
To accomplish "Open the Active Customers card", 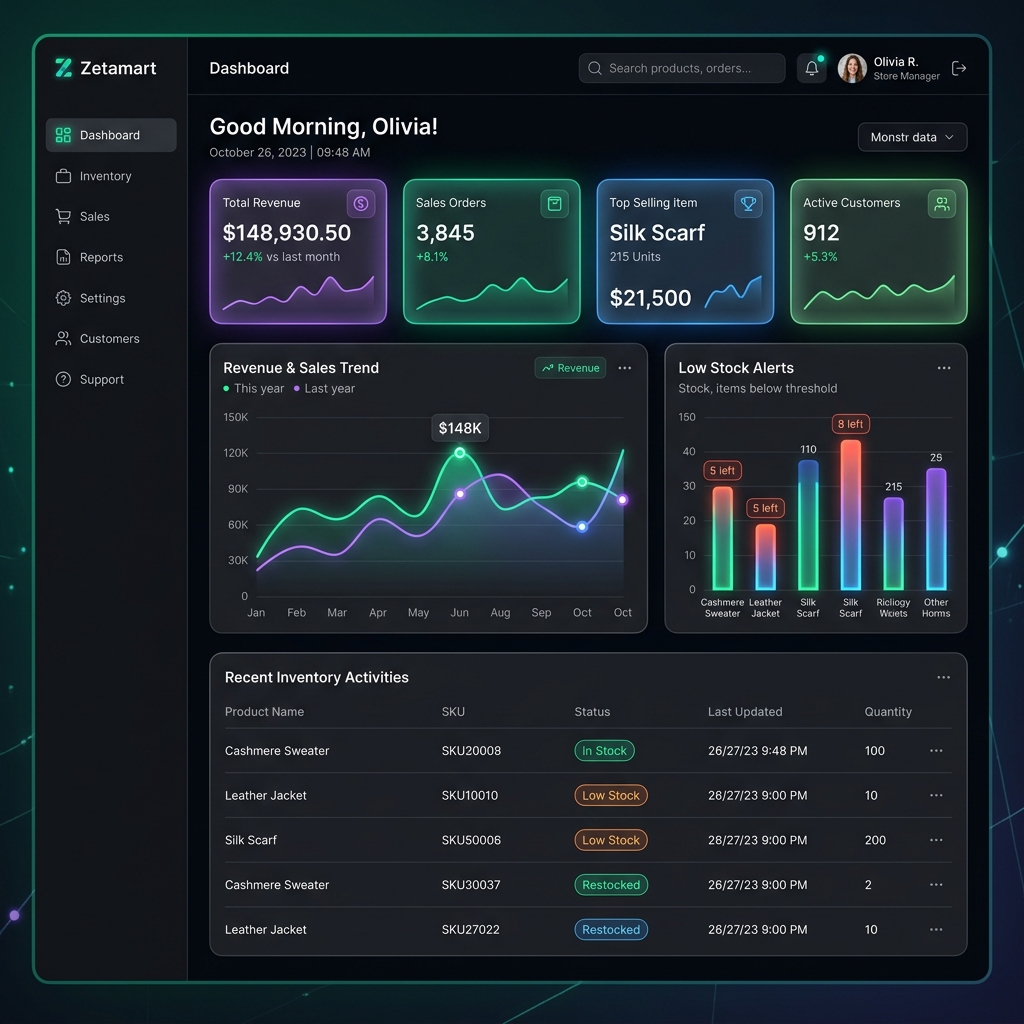I will click(x=878, y=251).
